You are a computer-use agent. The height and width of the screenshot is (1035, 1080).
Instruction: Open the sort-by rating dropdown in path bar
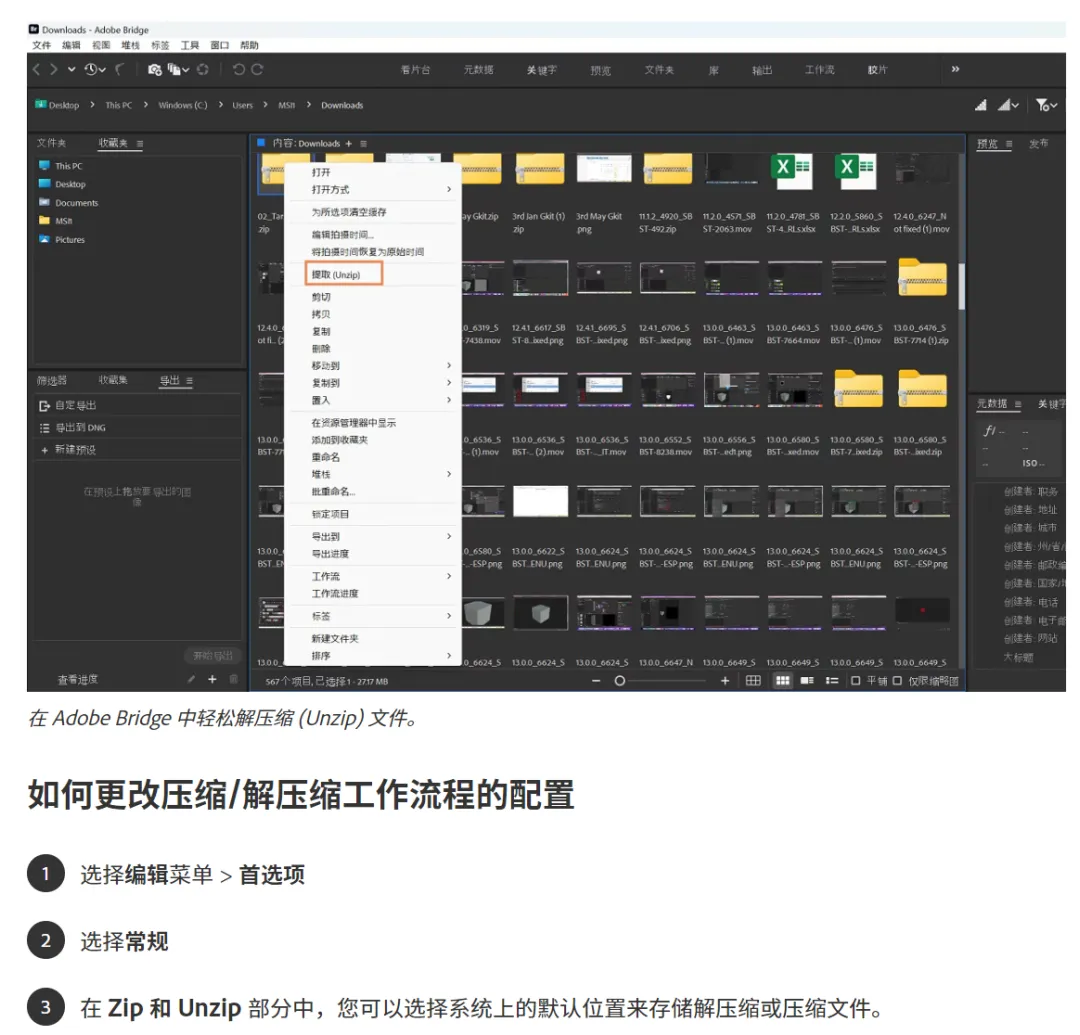pyautogui.click(x=1008, y=105)
